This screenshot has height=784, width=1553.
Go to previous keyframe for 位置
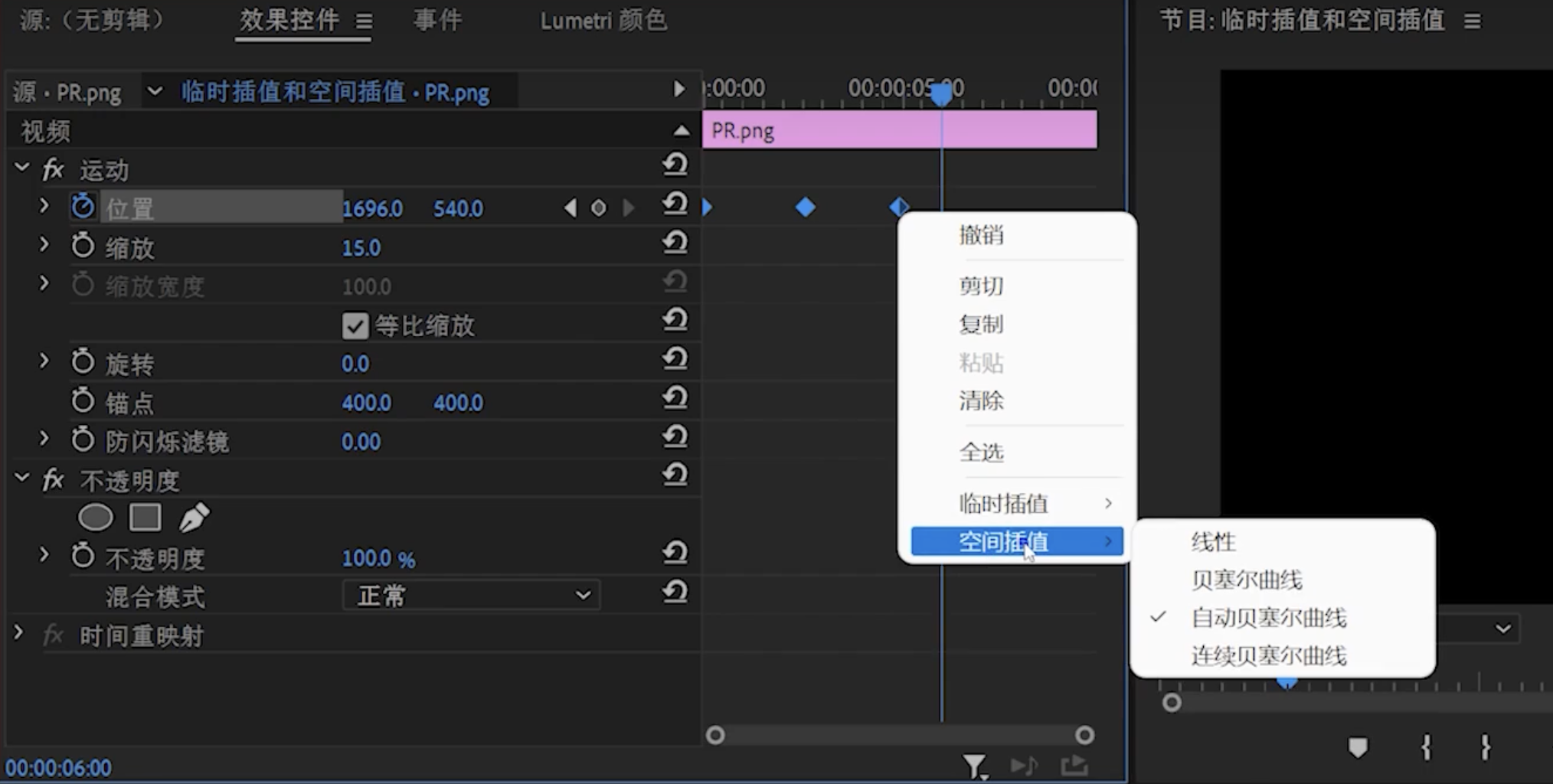coord(570,208)
